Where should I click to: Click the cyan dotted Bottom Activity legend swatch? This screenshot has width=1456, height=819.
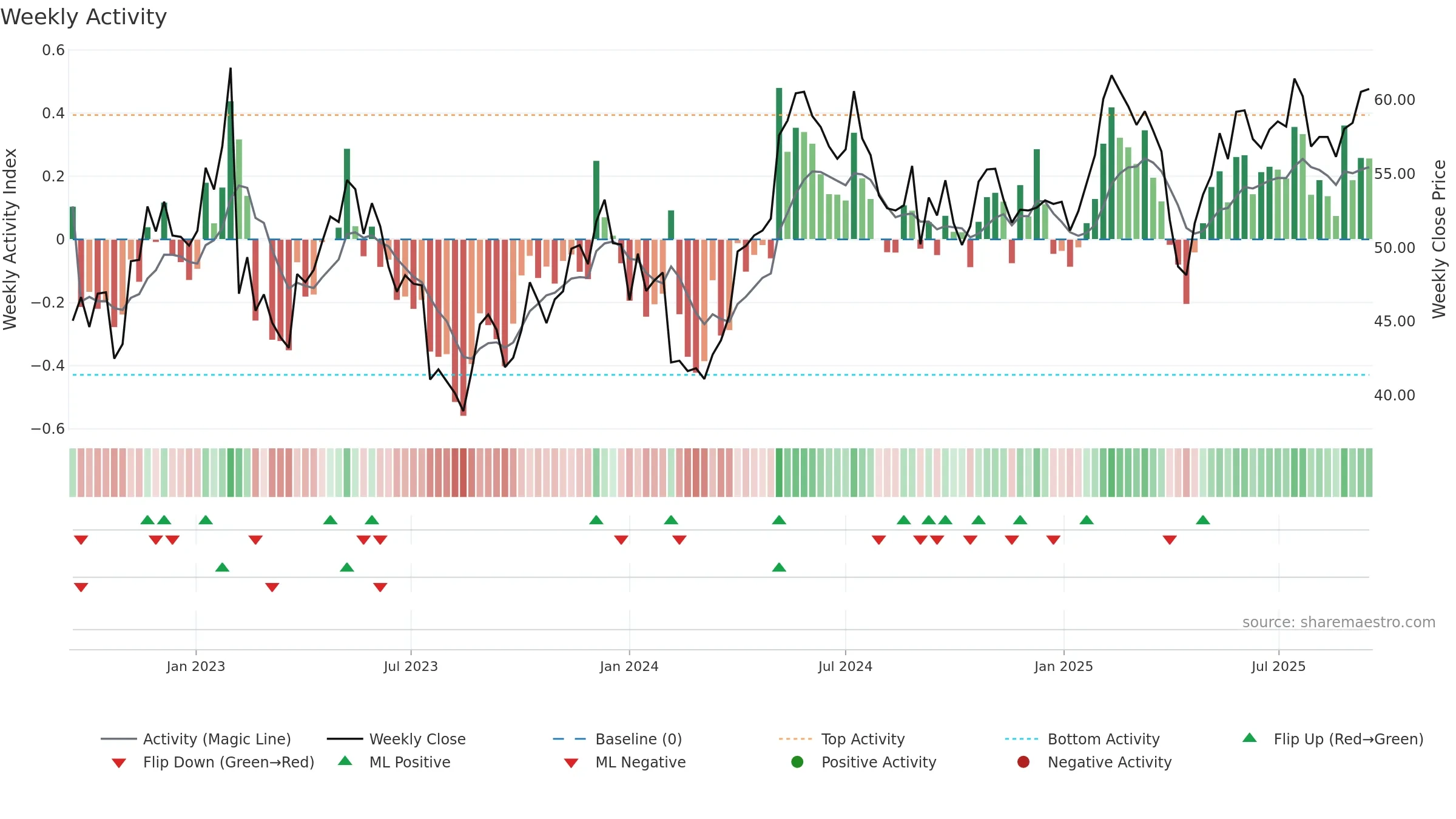pyautogui.click(x=1022, y=739)
